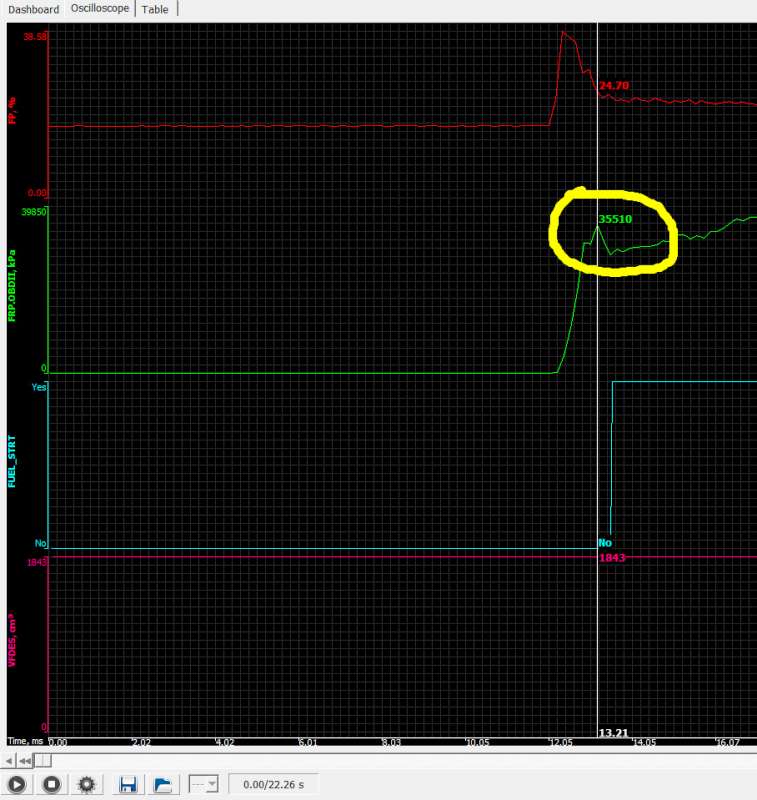Switch to the Dashboard tab
757x800 pixels.
pyautogui.click(x=34, y=9)
